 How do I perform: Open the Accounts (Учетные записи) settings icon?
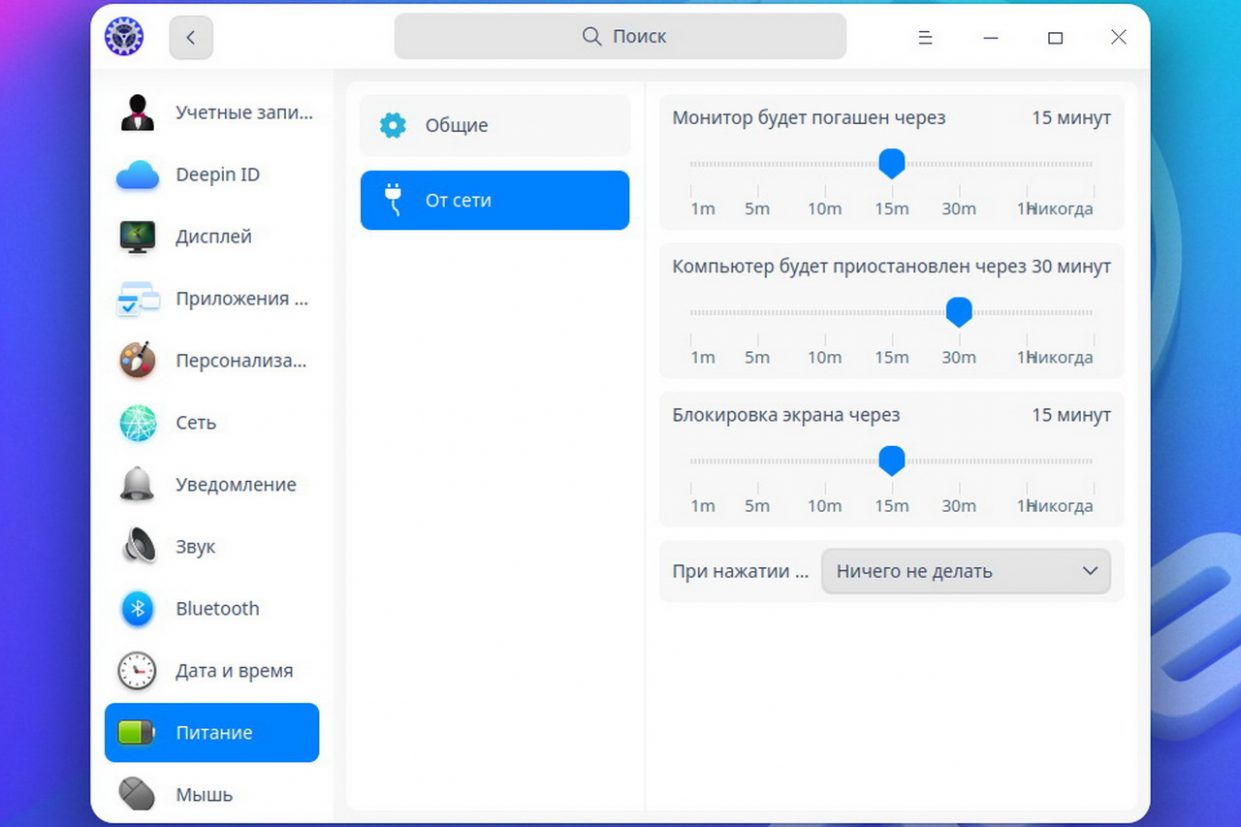tap(137, 112)
